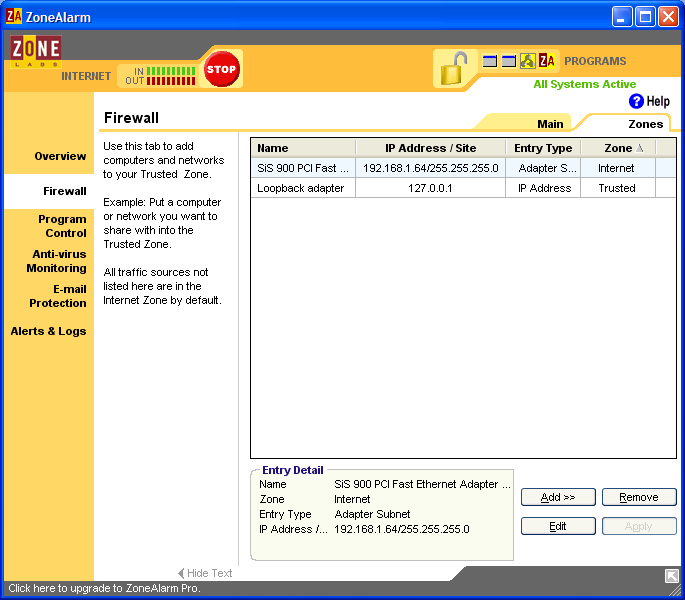Open Help via blue question icon
This screenshot has height=600, width=685.
[x=636, y=101]
